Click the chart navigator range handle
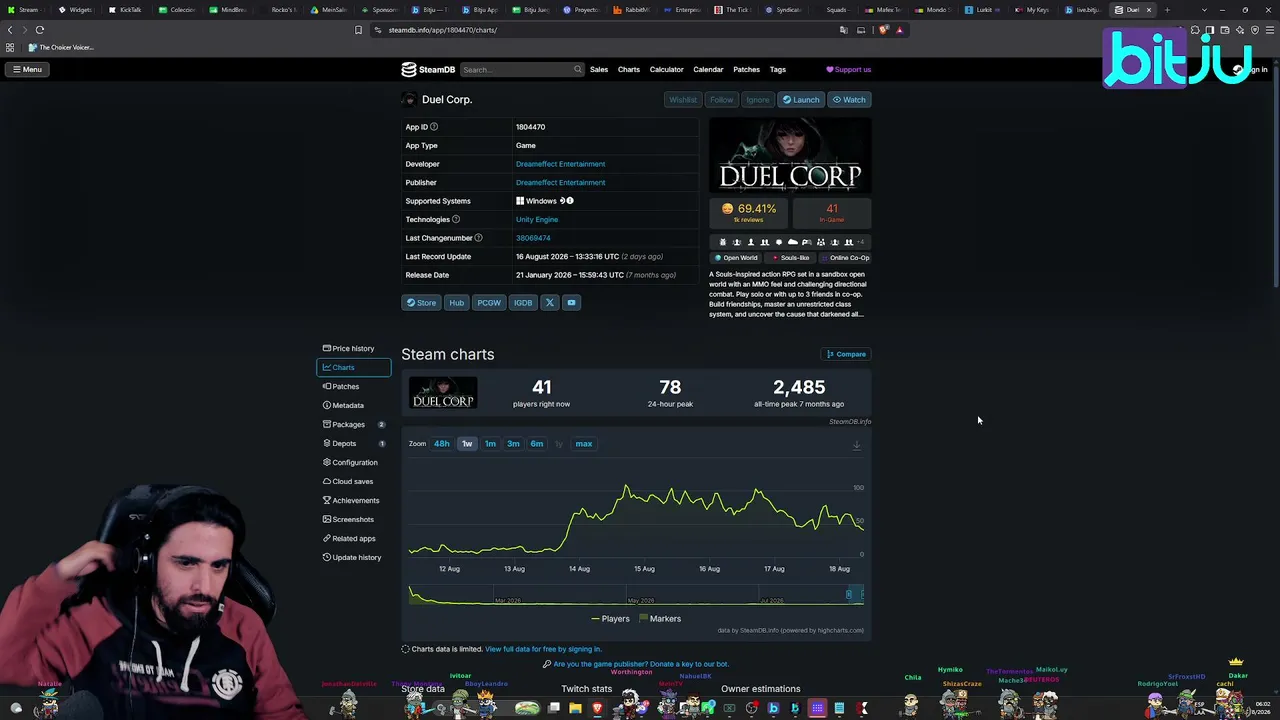This screenshot has height=720, width=1280. coord(849,595)
